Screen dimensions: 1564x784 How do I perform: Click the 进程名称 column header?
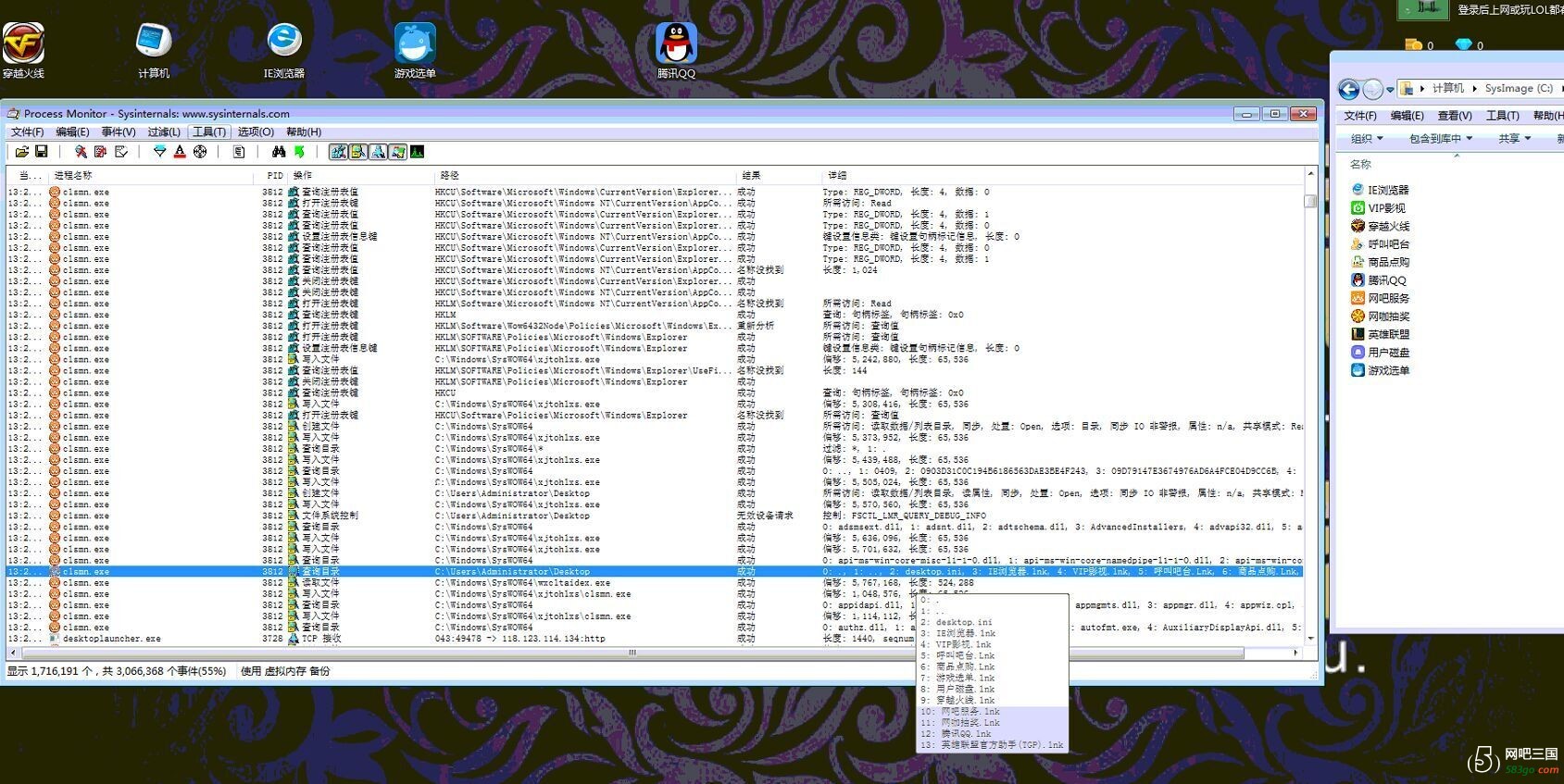pyautogui.click(x=153, y=175)
